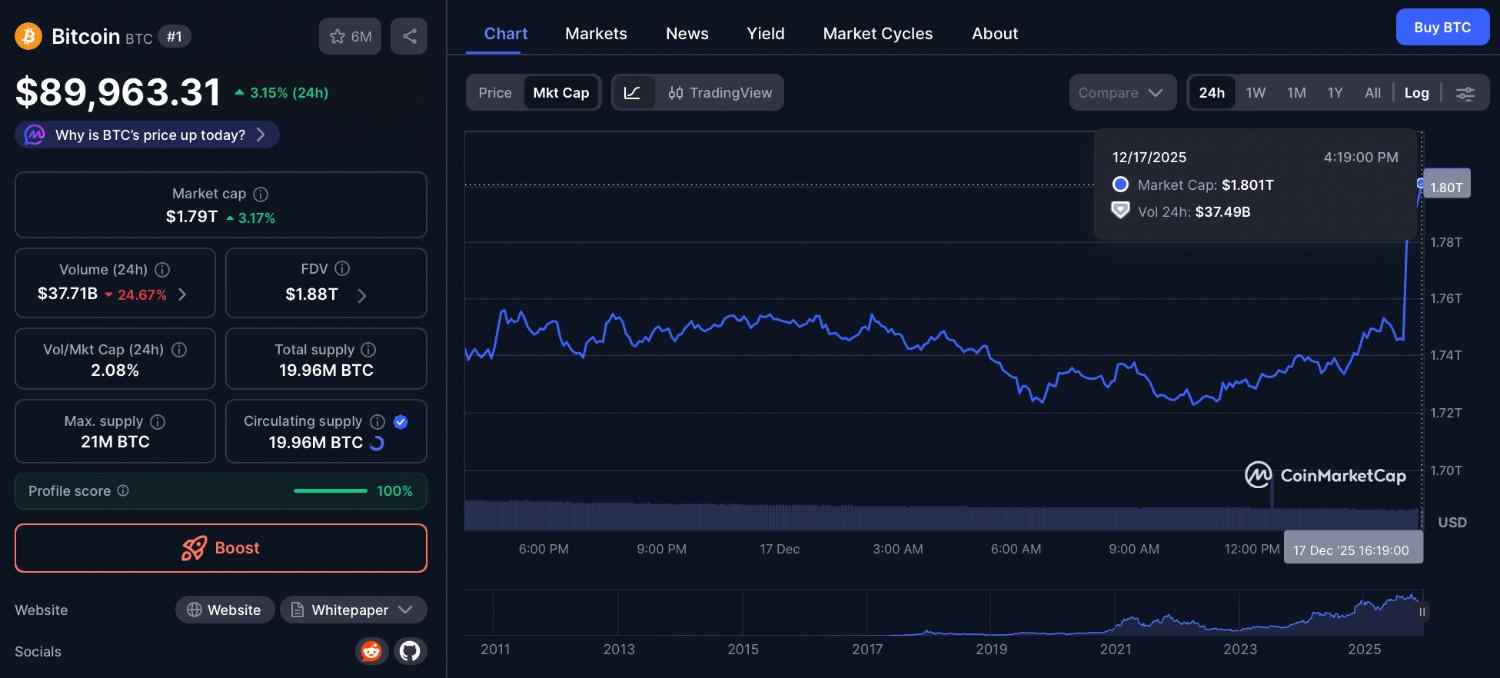The height and width of the screenshot is (678, 1500).
Task: Click the Buy BTC button
Action: [x=1442, y=27]
